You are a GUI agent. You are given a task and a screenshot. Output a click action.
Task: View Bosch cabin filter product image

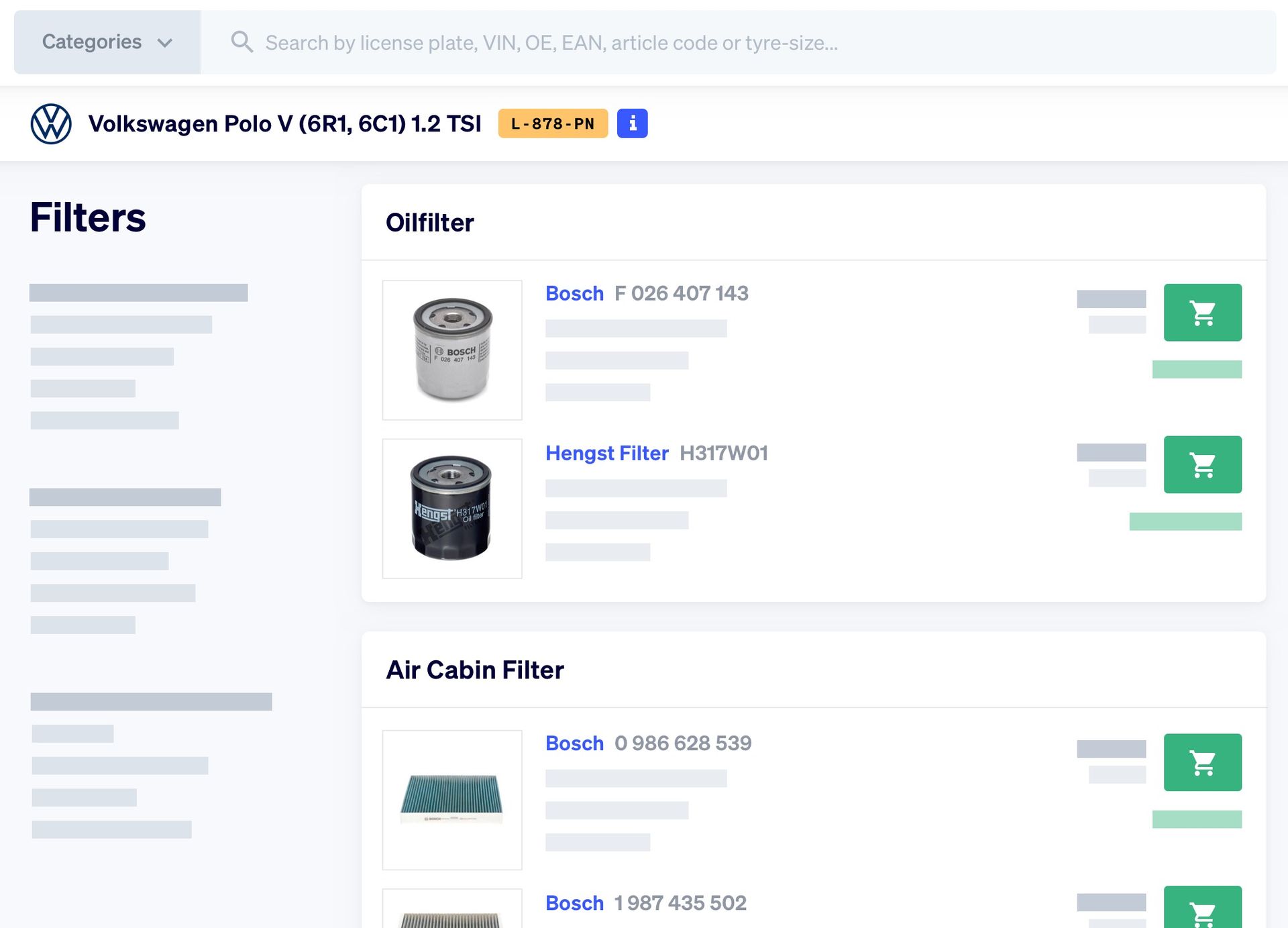coord(452,800)
